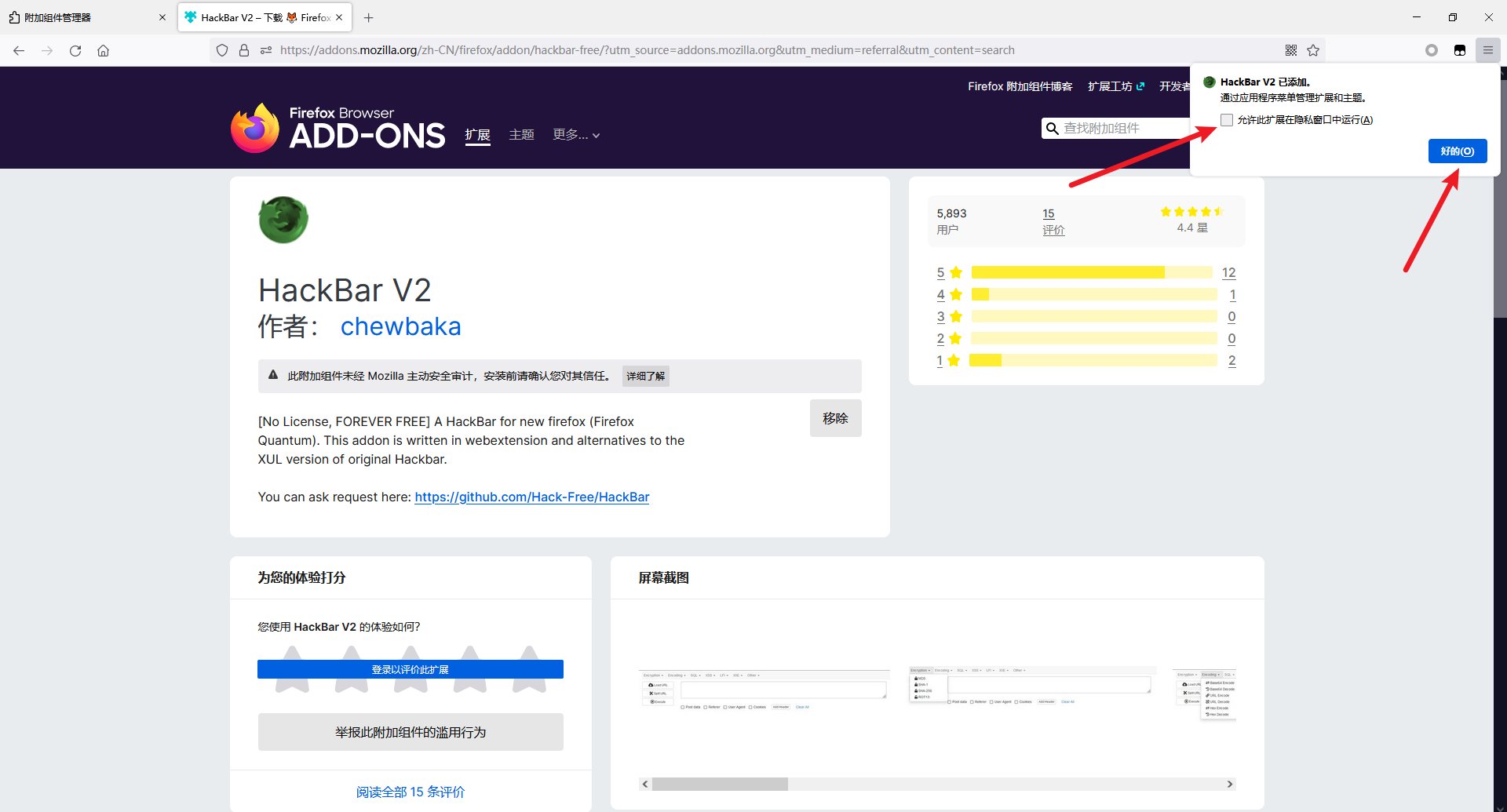Screen dimensions: 1507x812
Task: Confirm with the 好的(O) button
Action: [x=1458, y=151]
